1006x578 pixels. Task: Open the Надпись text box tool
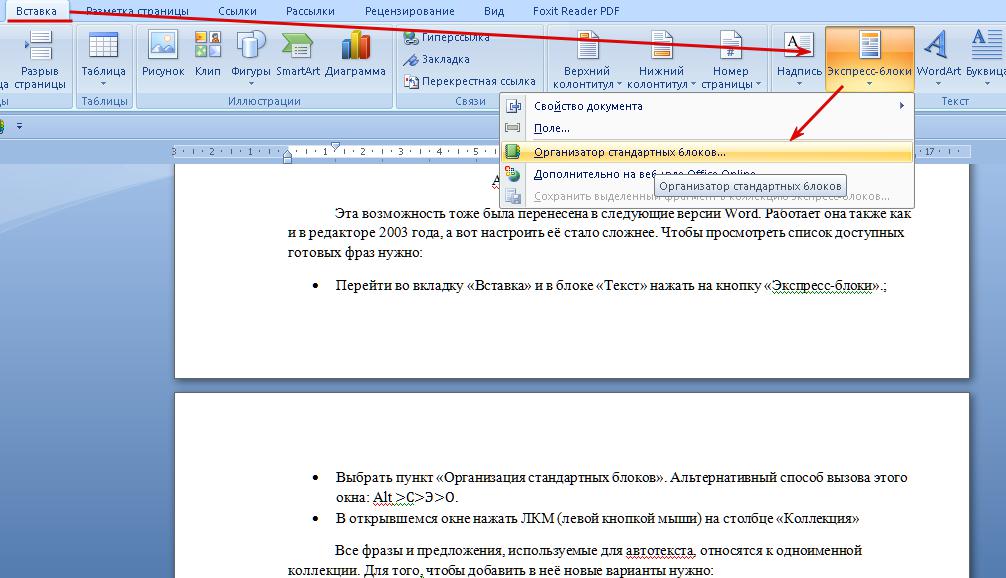[x=799, y=54]
